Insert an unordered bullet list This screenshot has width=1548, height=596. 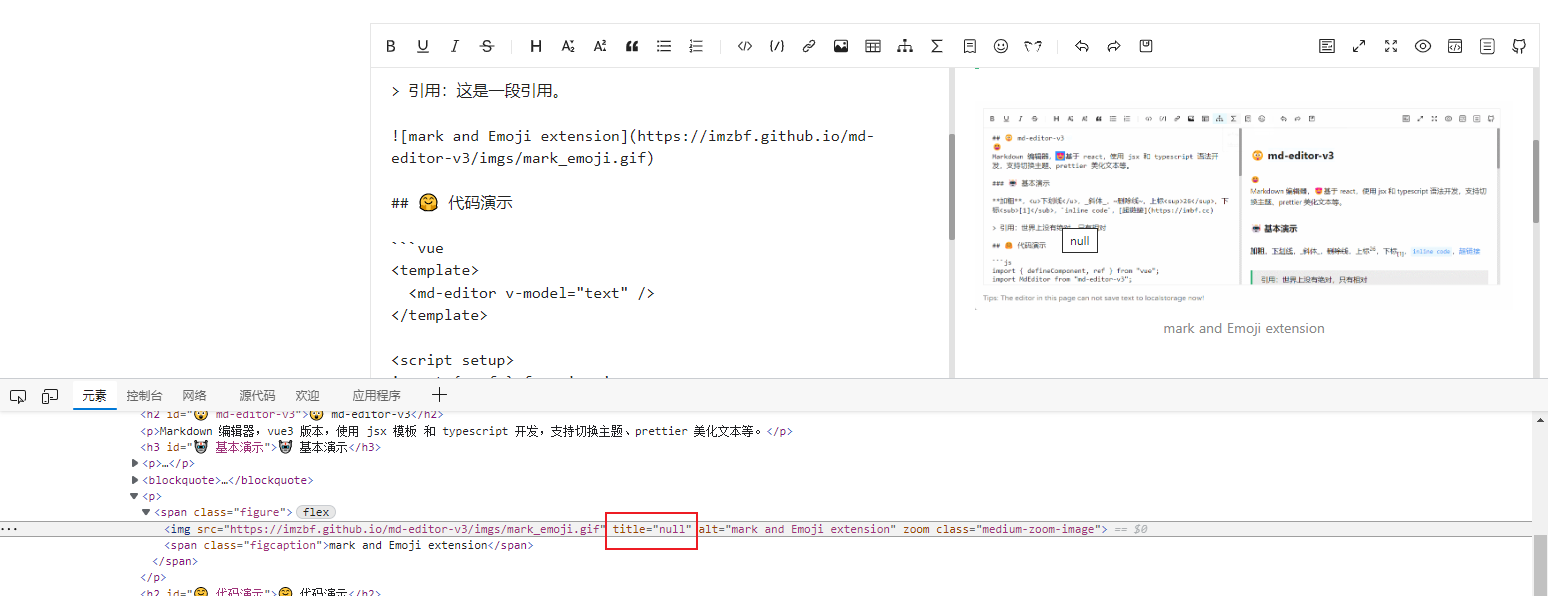pyautogui.click(x=664, y=46)
